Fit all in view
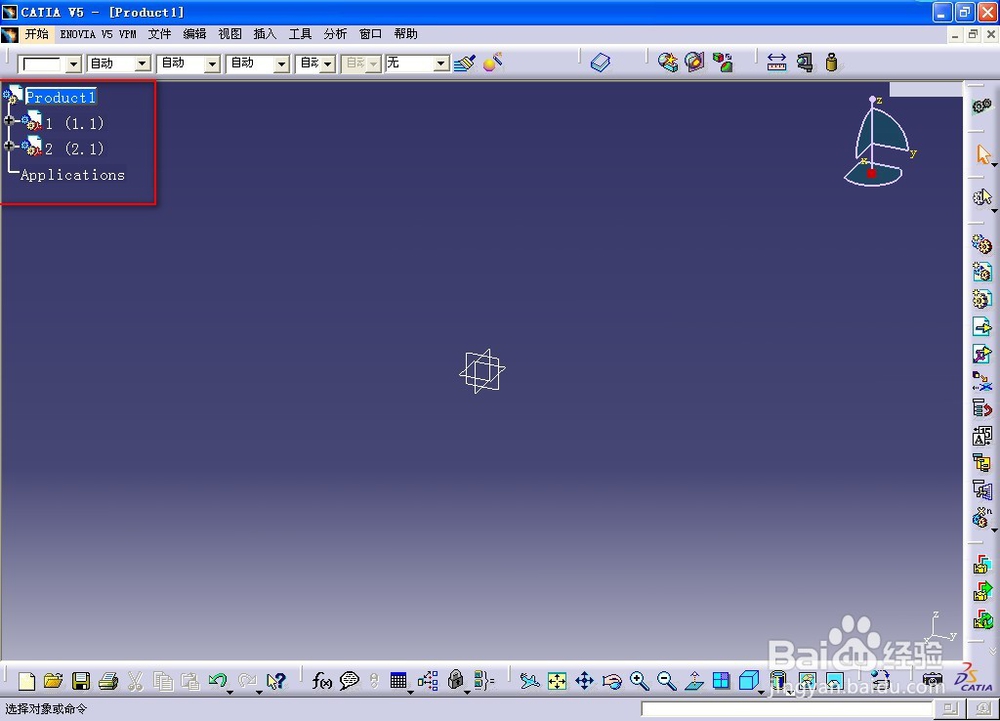Image resolution: width=1000 pixels, height=721 pixels. [557, 681]
